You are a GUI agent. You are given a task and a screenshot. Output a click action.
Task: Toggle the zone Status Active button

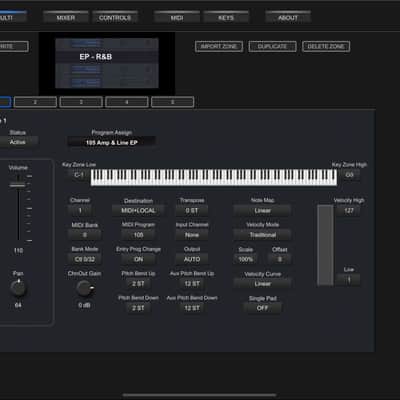(x=18, y=142)
